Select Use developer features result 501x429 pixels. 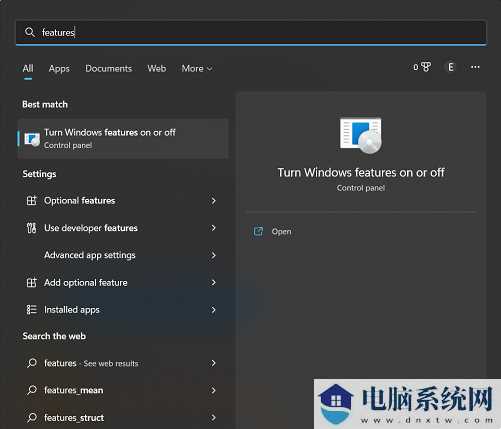tap(123, 228)
